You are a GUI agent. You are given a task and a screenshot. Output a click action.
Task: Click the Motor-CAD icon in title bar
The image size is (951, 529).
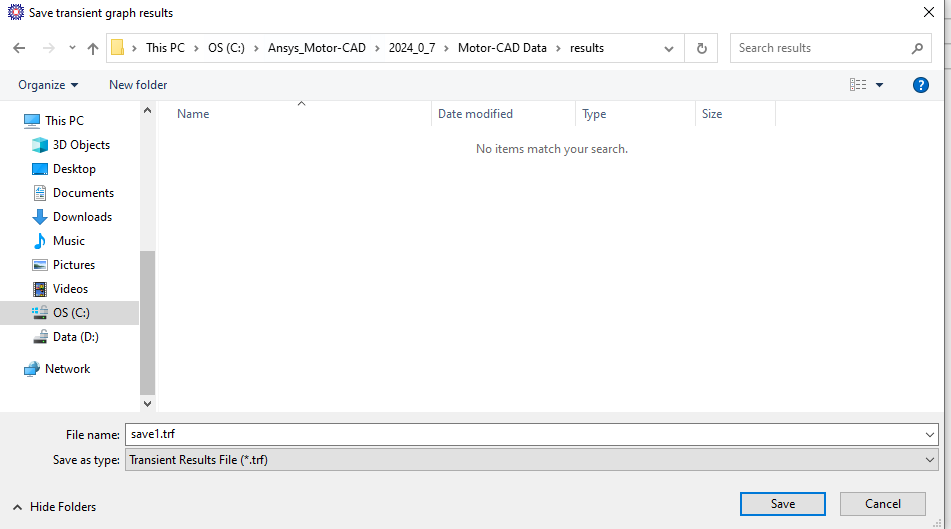coord(16,12)
